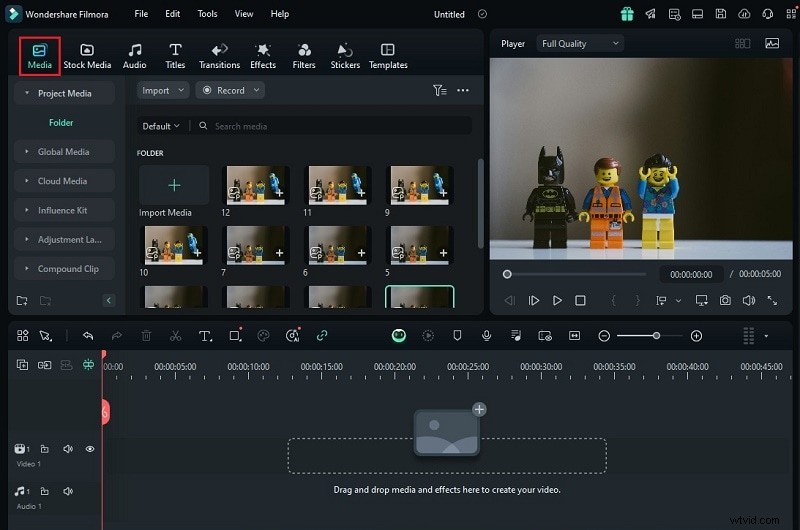This screenshot has width=800, height=530.
Task: Switch to the Effects tab
Action: pos(263,56)
